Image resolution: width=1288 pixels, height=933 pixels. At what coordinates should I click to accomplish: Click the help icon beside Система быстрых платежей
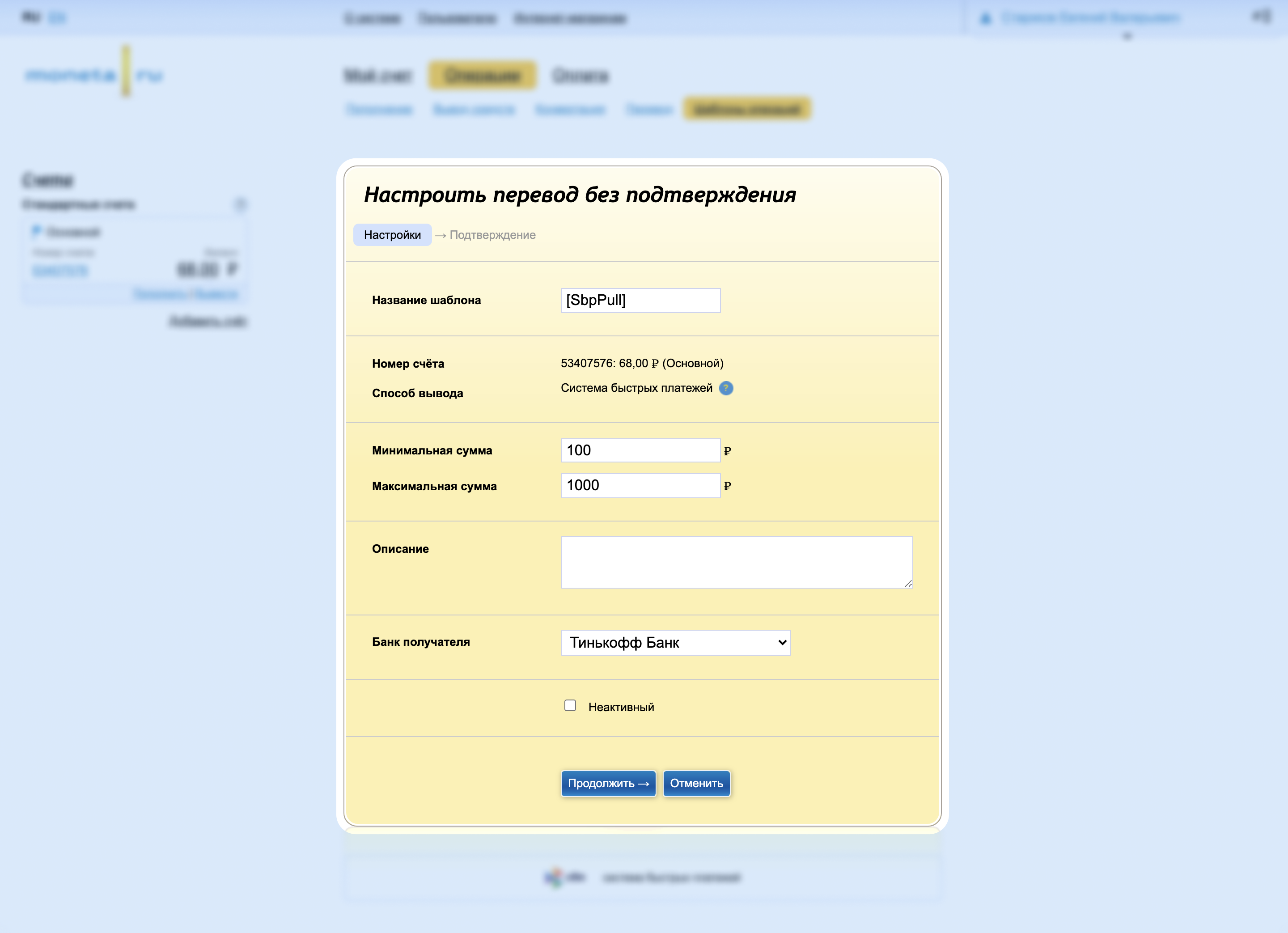pos(726,388)
